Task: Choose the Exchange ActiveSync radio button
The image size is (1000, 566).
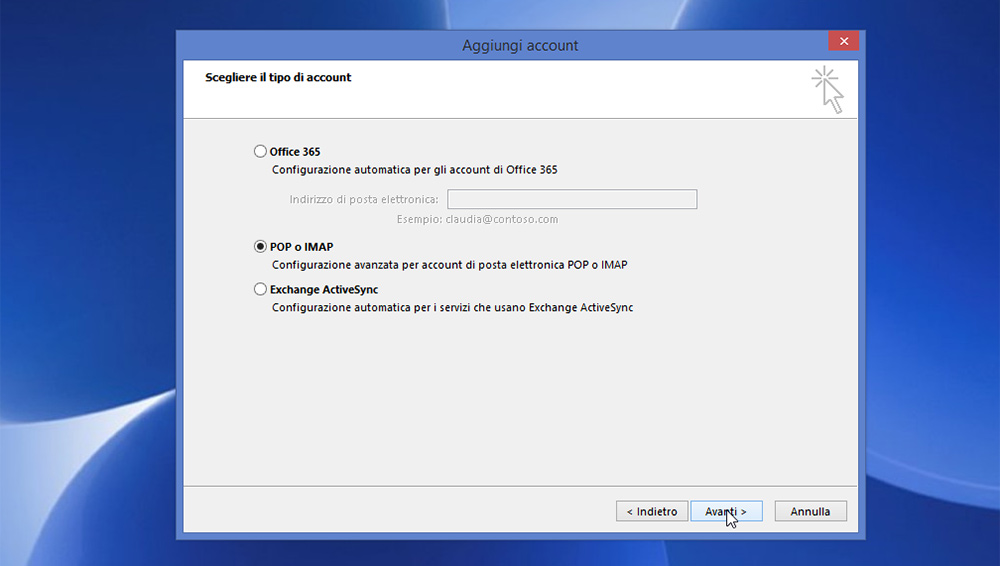Action: tap(260, 289)
